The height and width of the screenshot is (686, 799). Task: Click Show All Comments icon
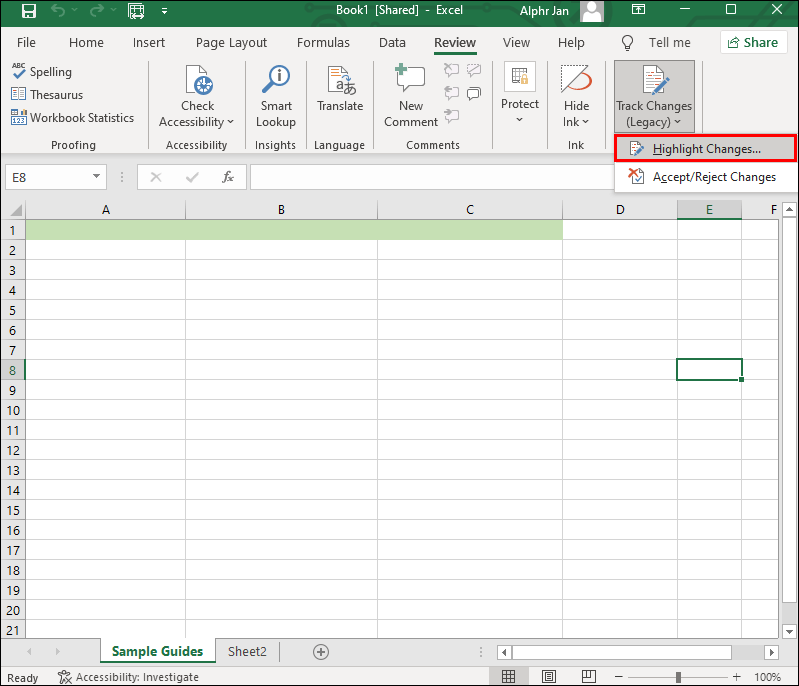474,93
